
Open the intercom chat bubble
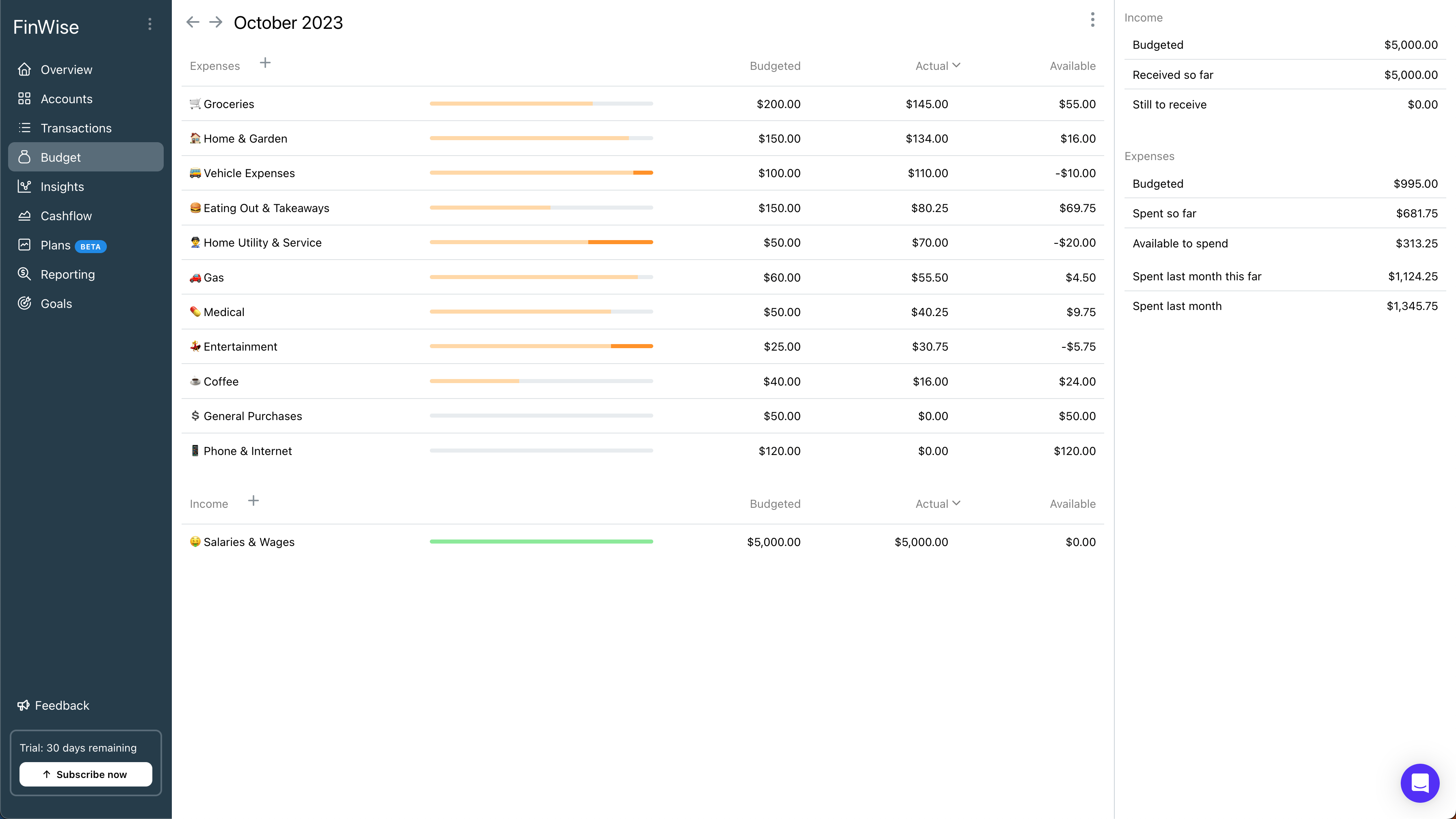1420,783
